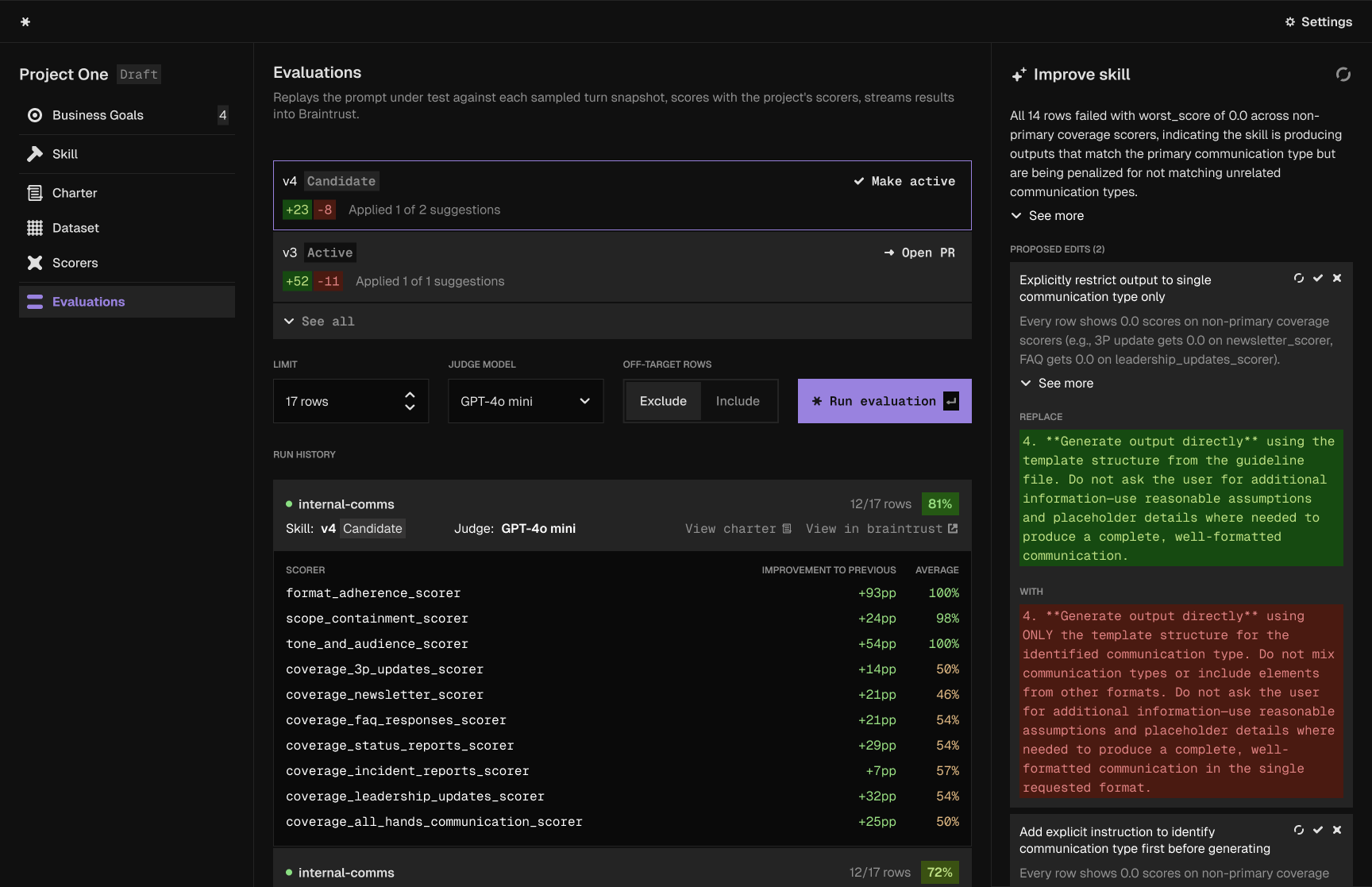This screenshot has height=887, width=1372.
Task: Go to Business Goals
Action: [x=127, y=115]
